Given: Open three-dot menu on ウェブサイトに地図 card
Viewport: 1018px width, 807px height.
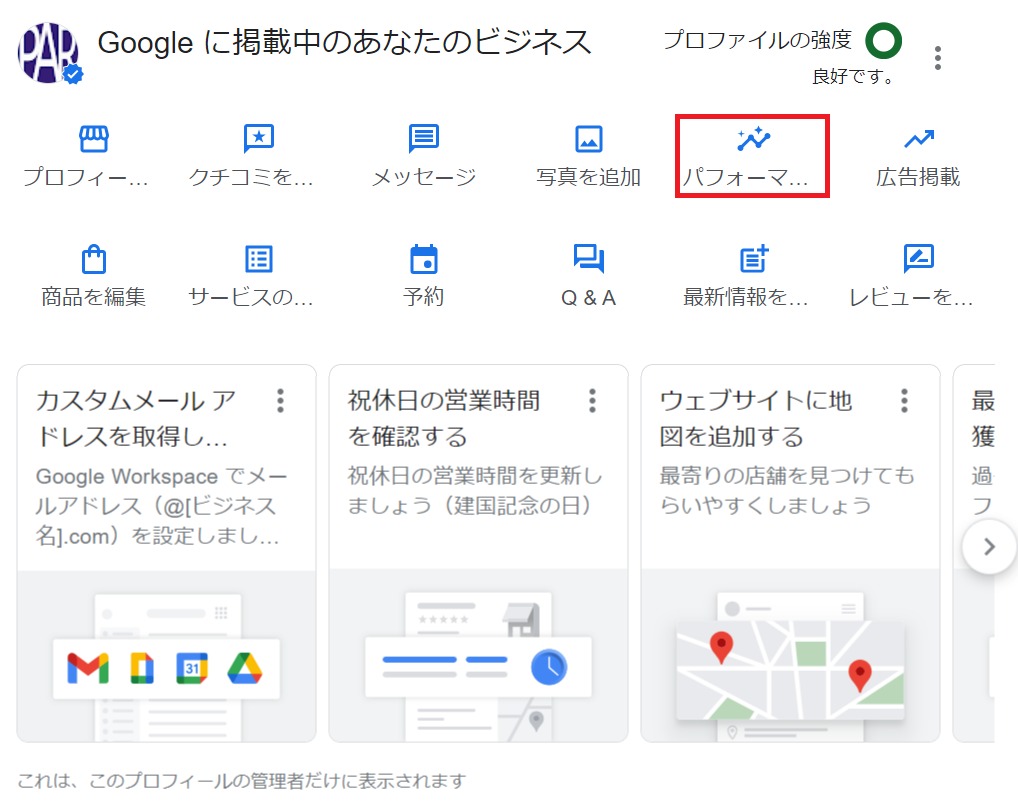Looking at the screenshot, I should click(904, 401).
